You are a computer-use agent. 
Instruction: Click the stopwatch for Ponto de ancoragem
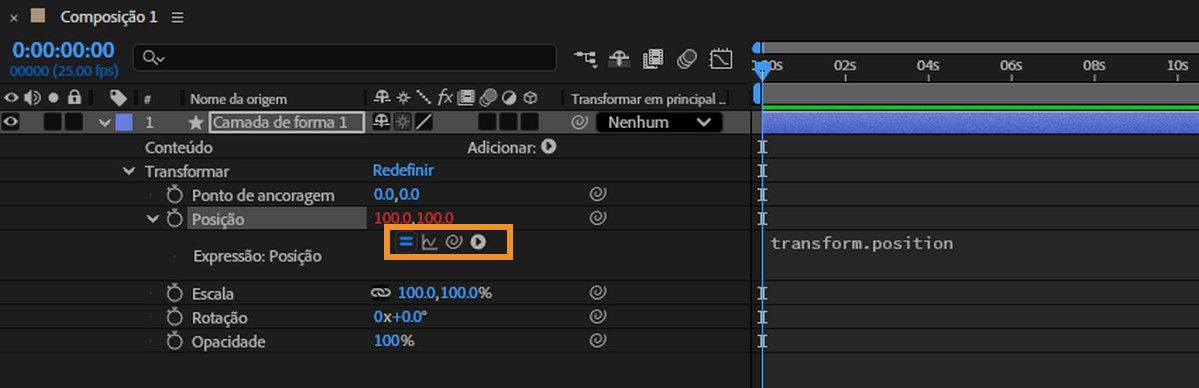[175, 195]
